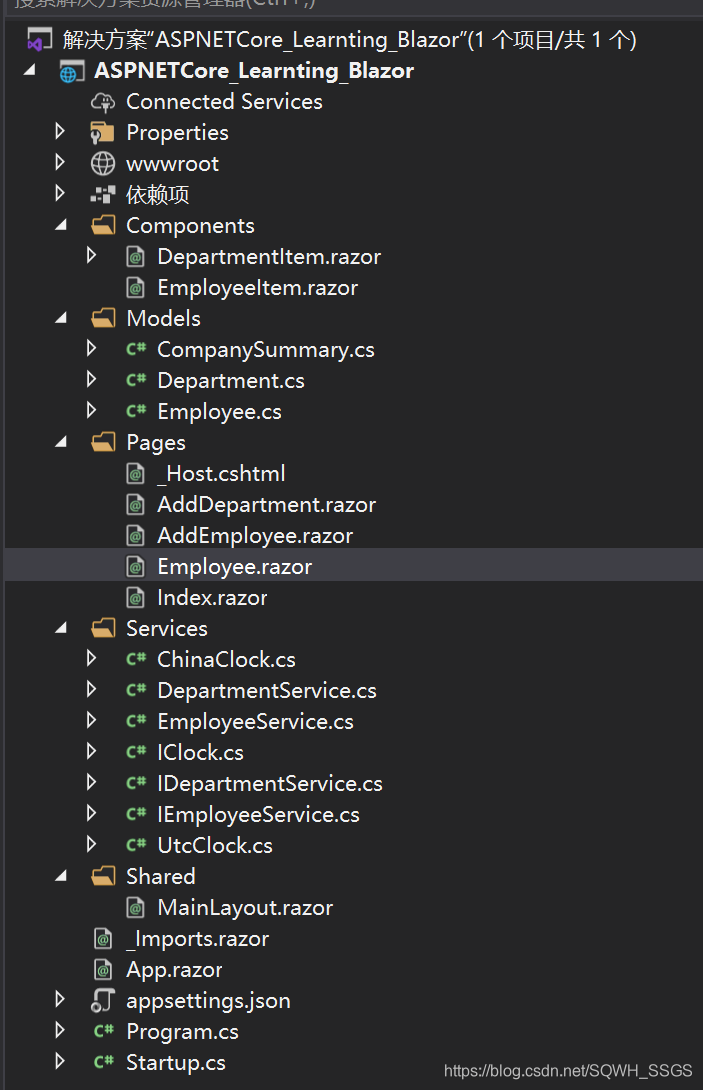Click the Pages folder icon
Image resolution: width=703 pixels, height=1090 pixels.
point(103,442)
